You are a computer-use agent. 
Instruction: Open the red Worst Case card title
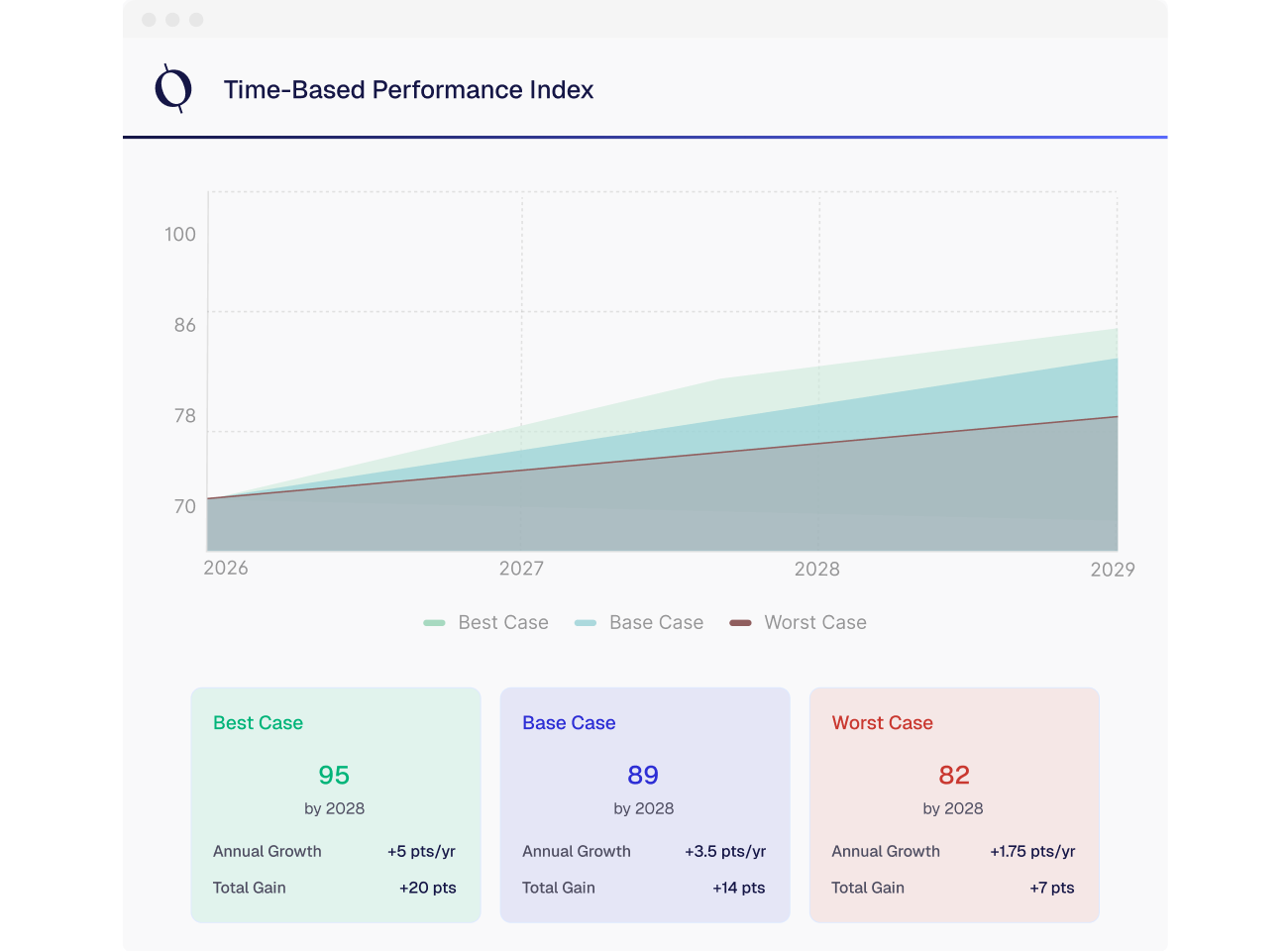point(882,723)
